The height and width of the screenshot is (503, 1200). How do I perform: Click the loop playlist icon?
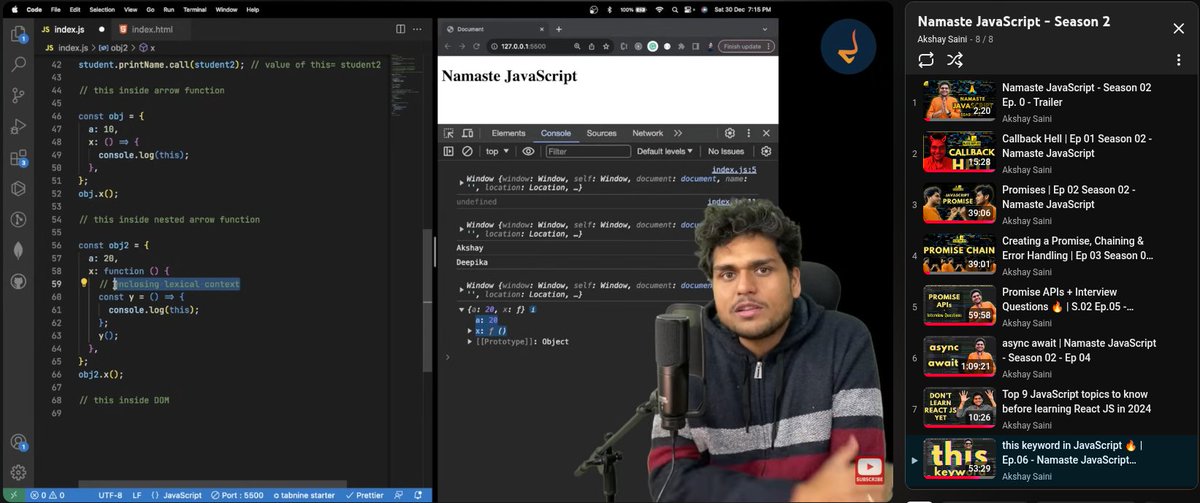[925, 59]
